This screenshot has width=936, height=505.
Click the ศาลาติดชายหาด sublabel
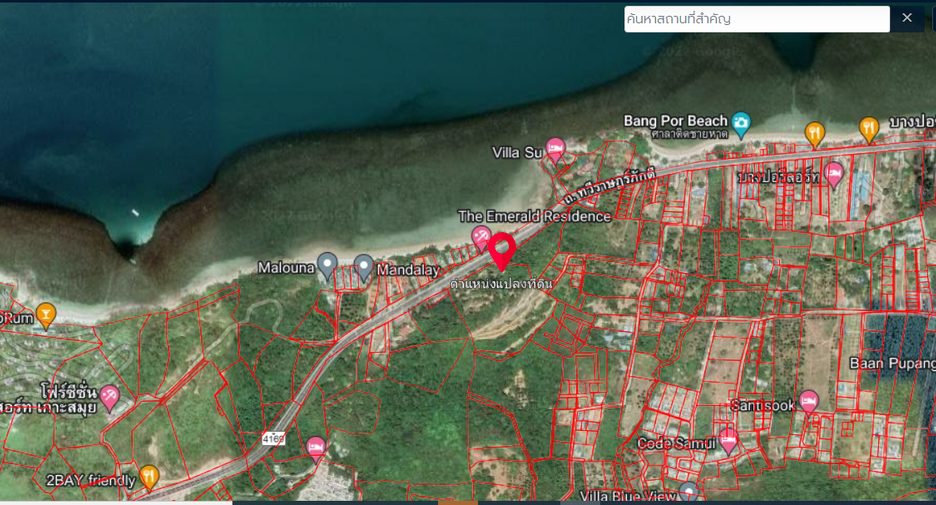[x=689, y=134]
